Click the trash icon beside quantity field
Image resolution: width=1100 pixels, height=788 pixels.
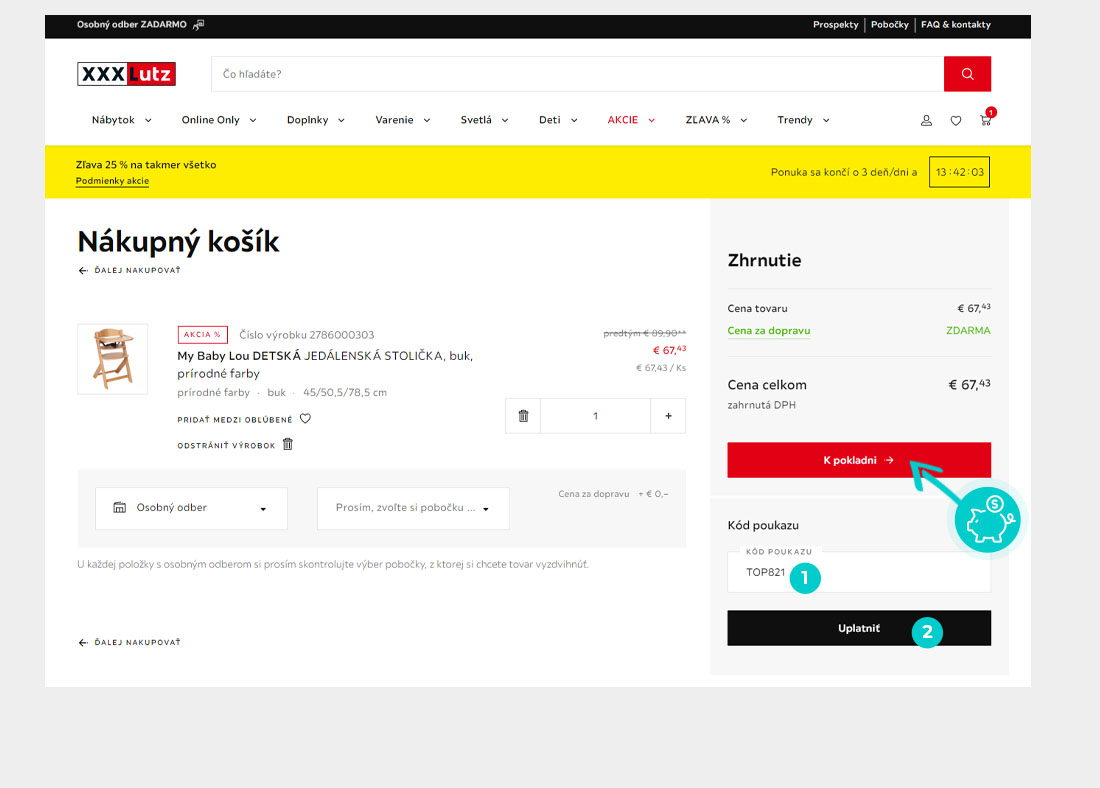tap(523, 416)
